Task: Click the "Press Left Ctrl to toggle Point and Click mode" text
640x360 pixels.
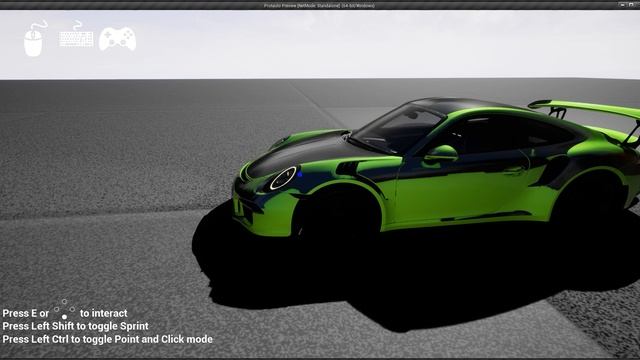Action: pos(107,339)
